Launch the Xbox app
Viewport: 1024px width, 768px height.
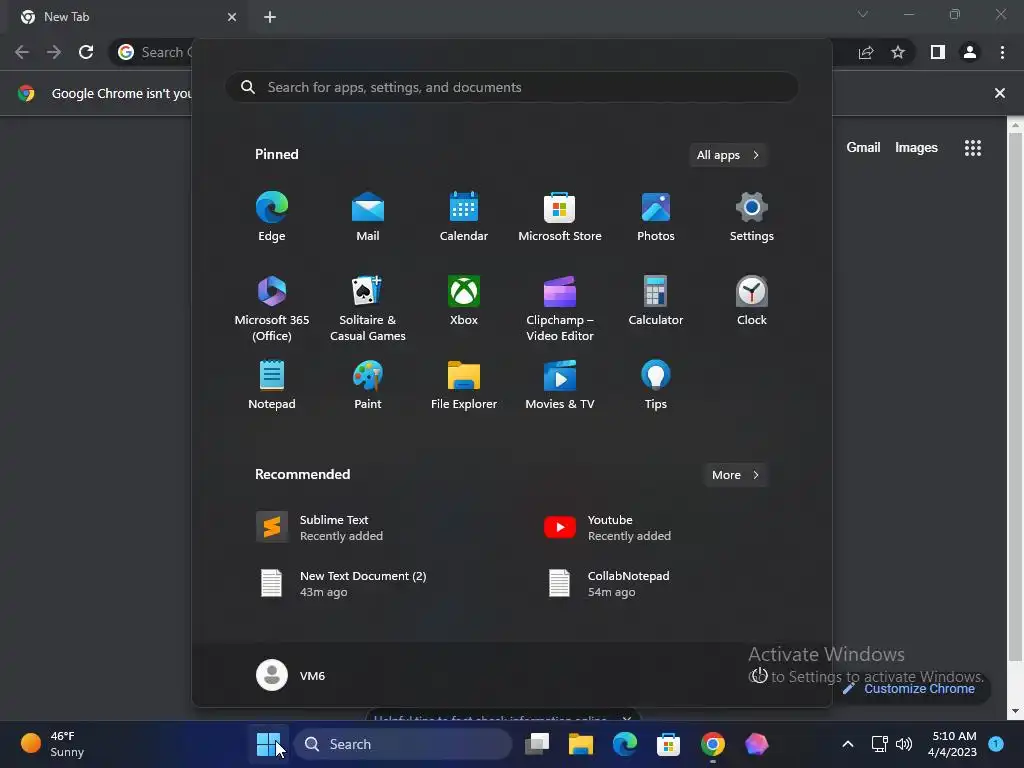pyautogui.click(x=464, y=300)
